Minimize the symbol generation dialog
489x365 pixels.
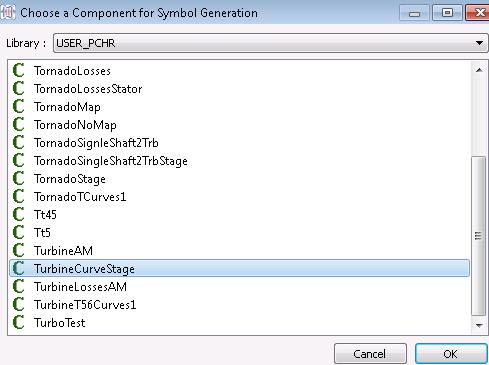tap(414, 13)
